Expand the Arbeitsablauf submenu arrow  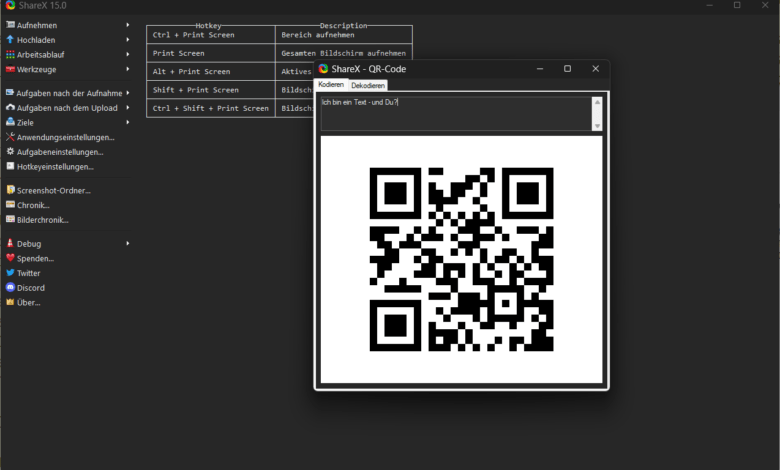pos(128,54)
